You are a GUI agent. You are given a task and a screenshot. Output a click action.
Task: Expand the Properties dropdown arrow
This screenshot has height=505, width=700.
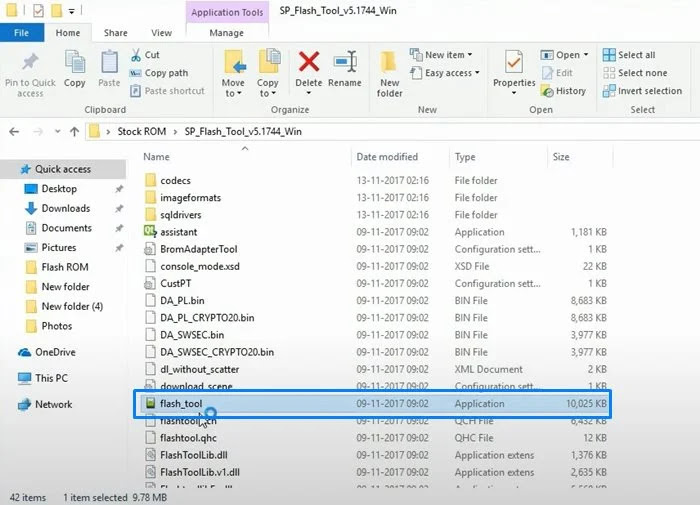tap(513, 93)
